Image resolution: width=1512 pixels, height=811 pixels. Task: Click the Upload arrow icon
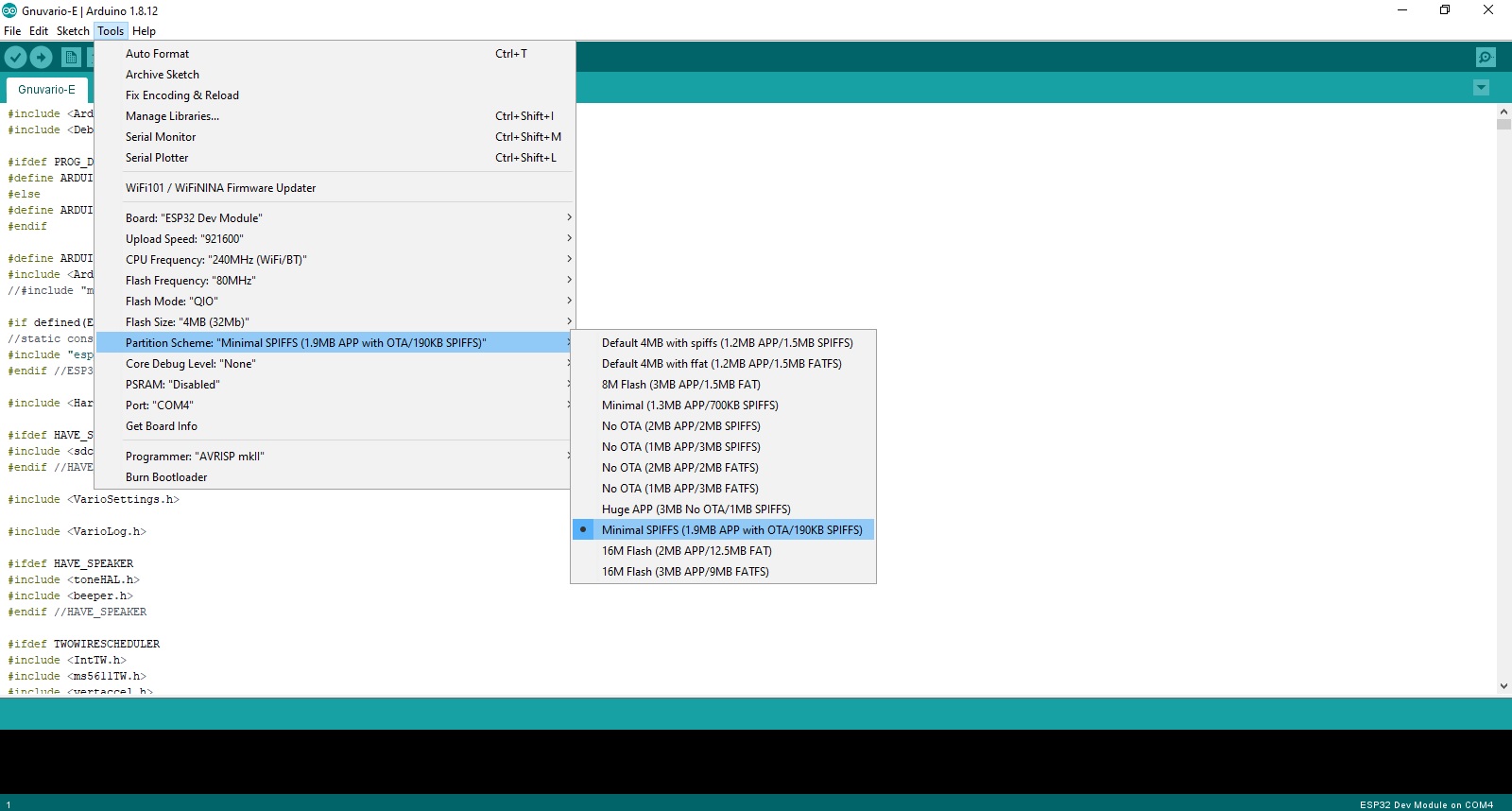(x=41, y=58)
